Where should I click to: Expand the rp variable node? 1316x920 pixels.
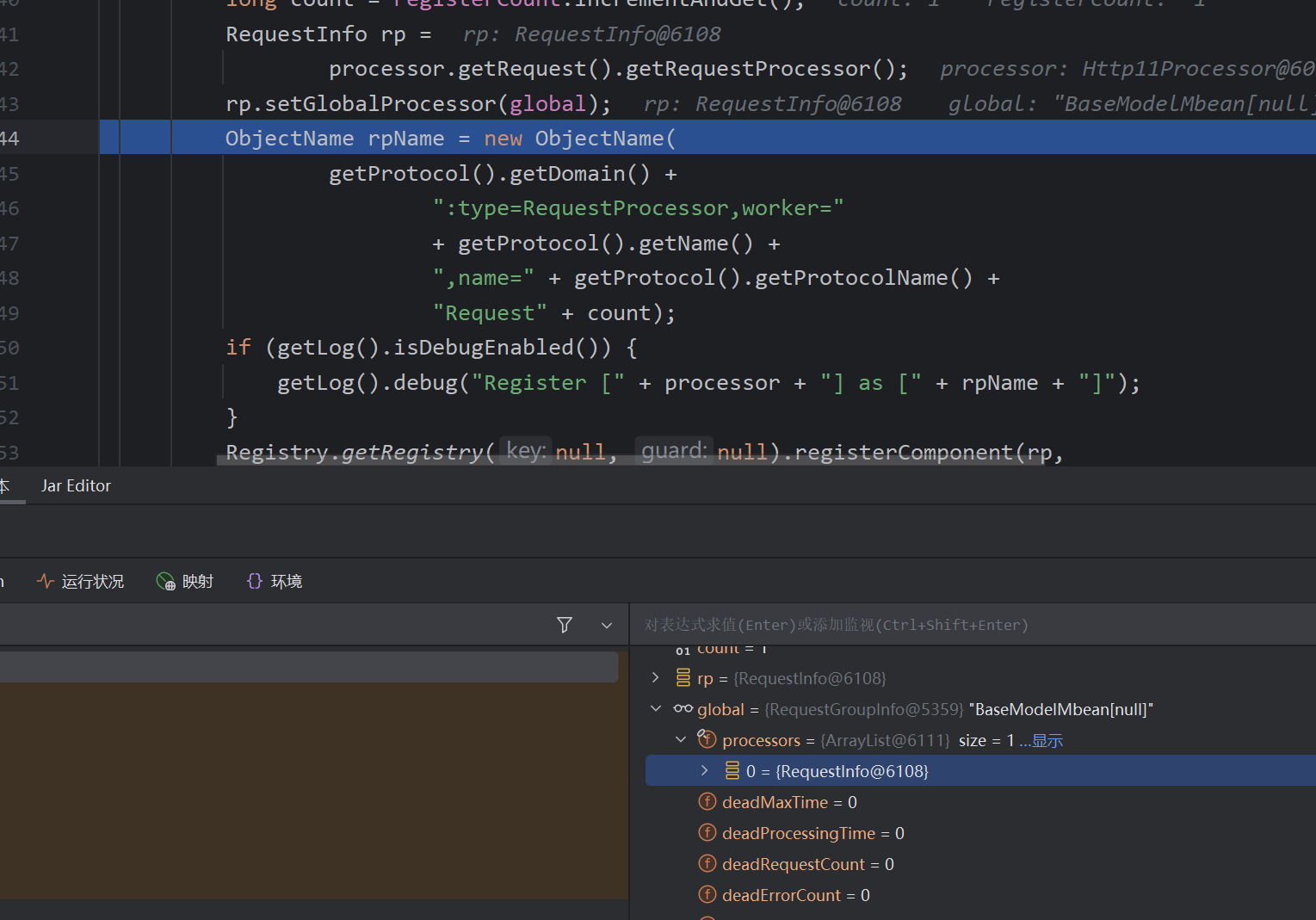point(656,678)
